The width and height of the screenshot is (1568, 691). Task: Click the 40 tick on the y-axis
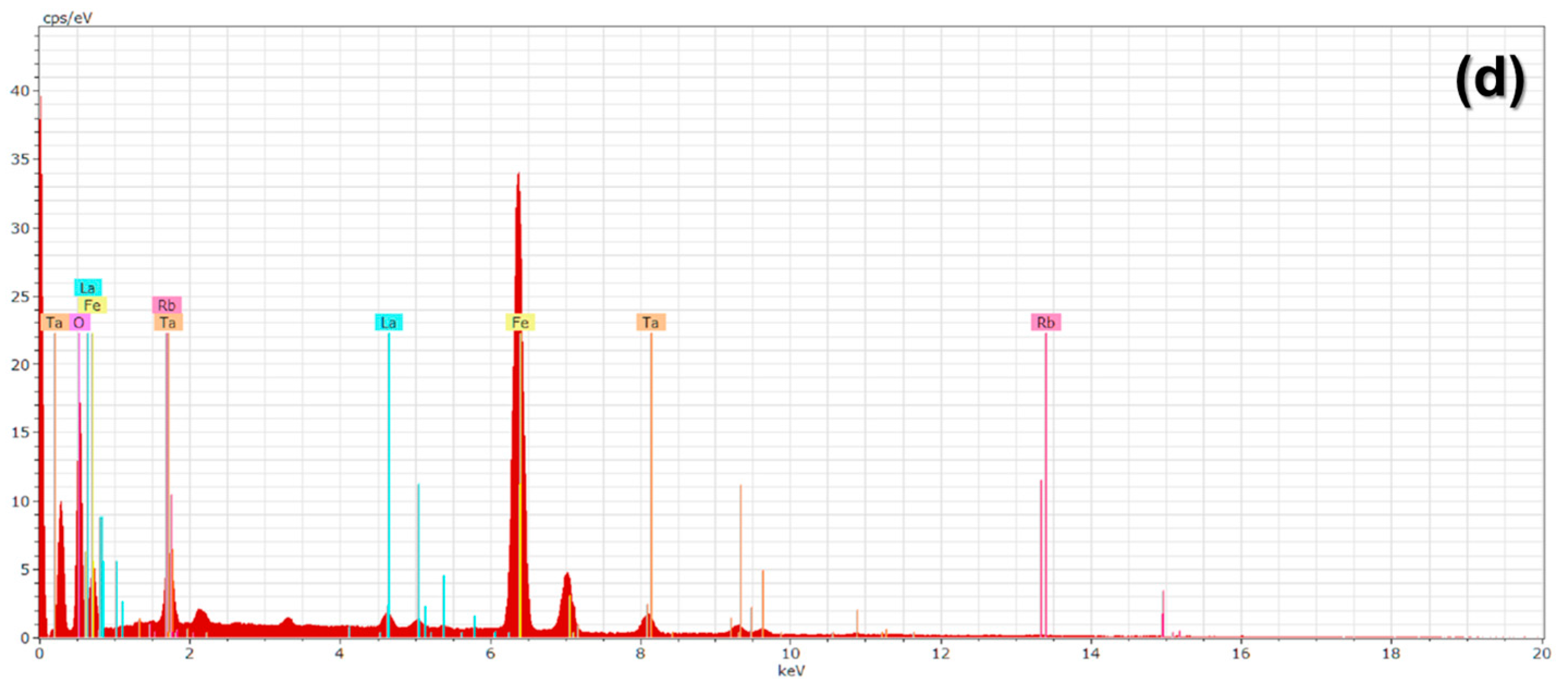pyautogui.click(x=20, y=91)
